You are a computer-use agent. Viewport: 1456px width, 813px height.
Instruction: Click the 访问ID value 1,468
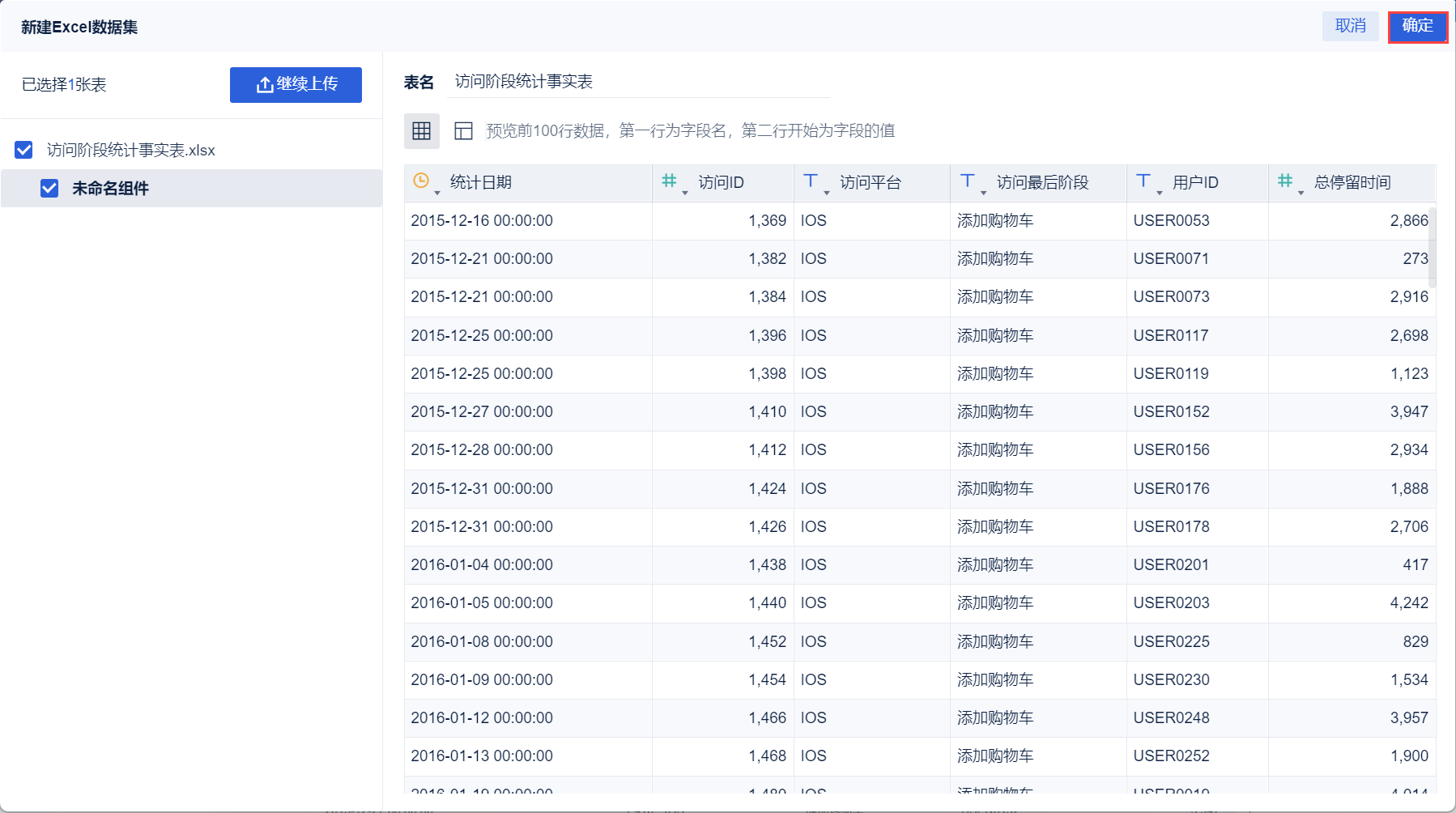pyautogui.click(x=768, y=756)
